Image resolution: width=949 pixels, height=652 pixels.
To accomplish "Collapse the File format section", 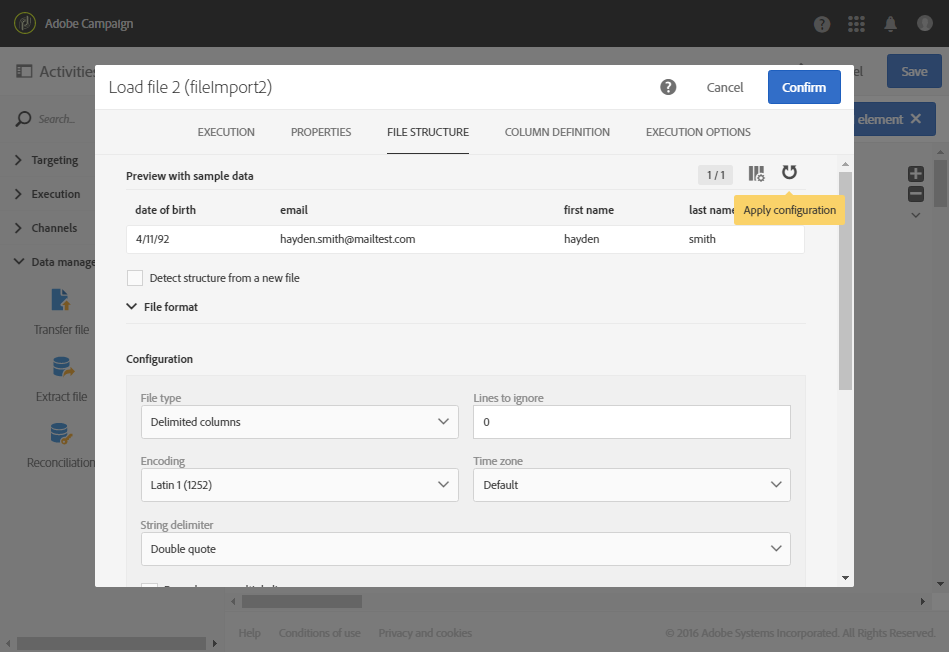I will click(132, 307).
